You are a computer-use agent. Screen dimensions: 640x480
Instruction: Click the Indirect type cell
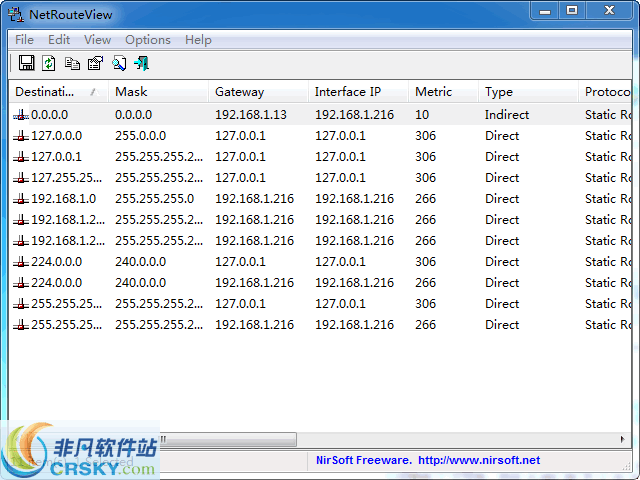507,115
